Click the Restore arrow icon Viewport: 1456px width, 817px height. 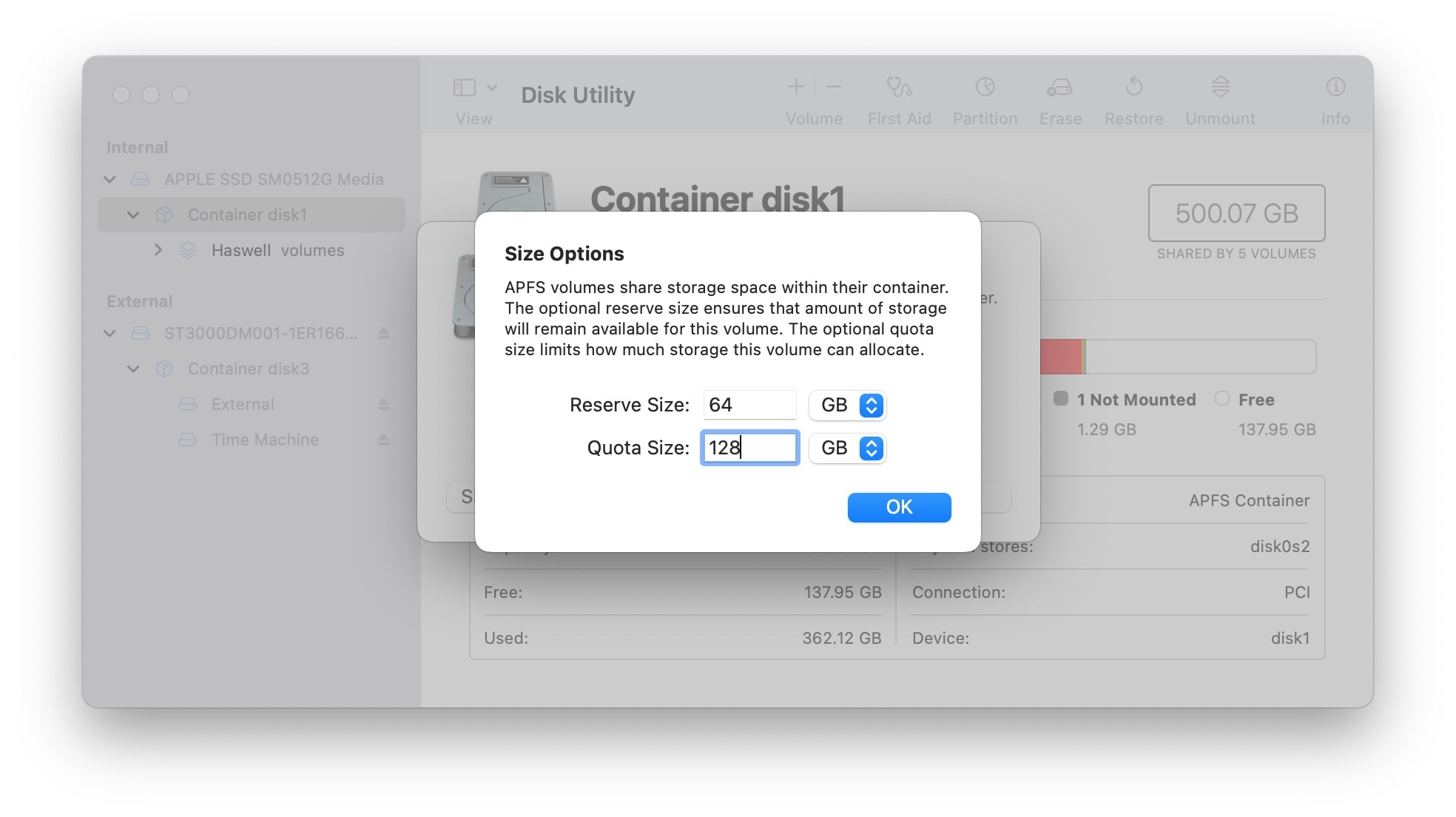point(1133,88)
